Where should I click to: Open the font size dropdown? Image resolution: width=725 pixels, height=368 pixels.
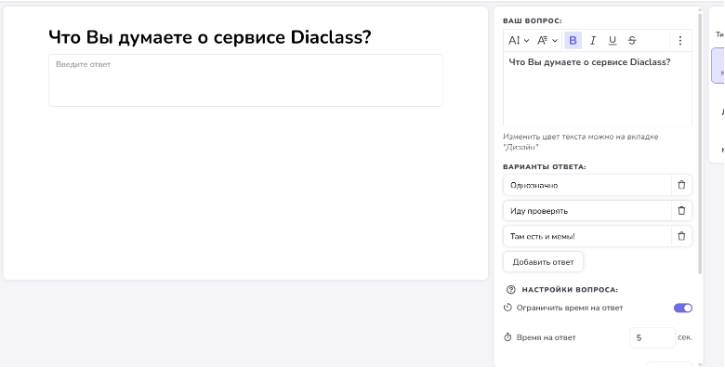coord(519,41)
